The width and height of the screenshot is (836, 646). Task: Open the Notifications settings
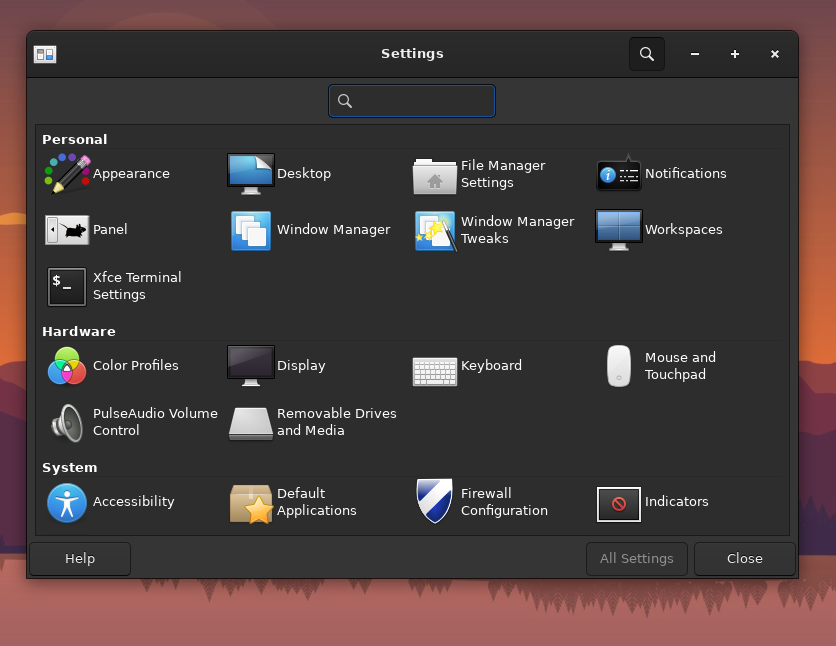(x=619, y=174)
